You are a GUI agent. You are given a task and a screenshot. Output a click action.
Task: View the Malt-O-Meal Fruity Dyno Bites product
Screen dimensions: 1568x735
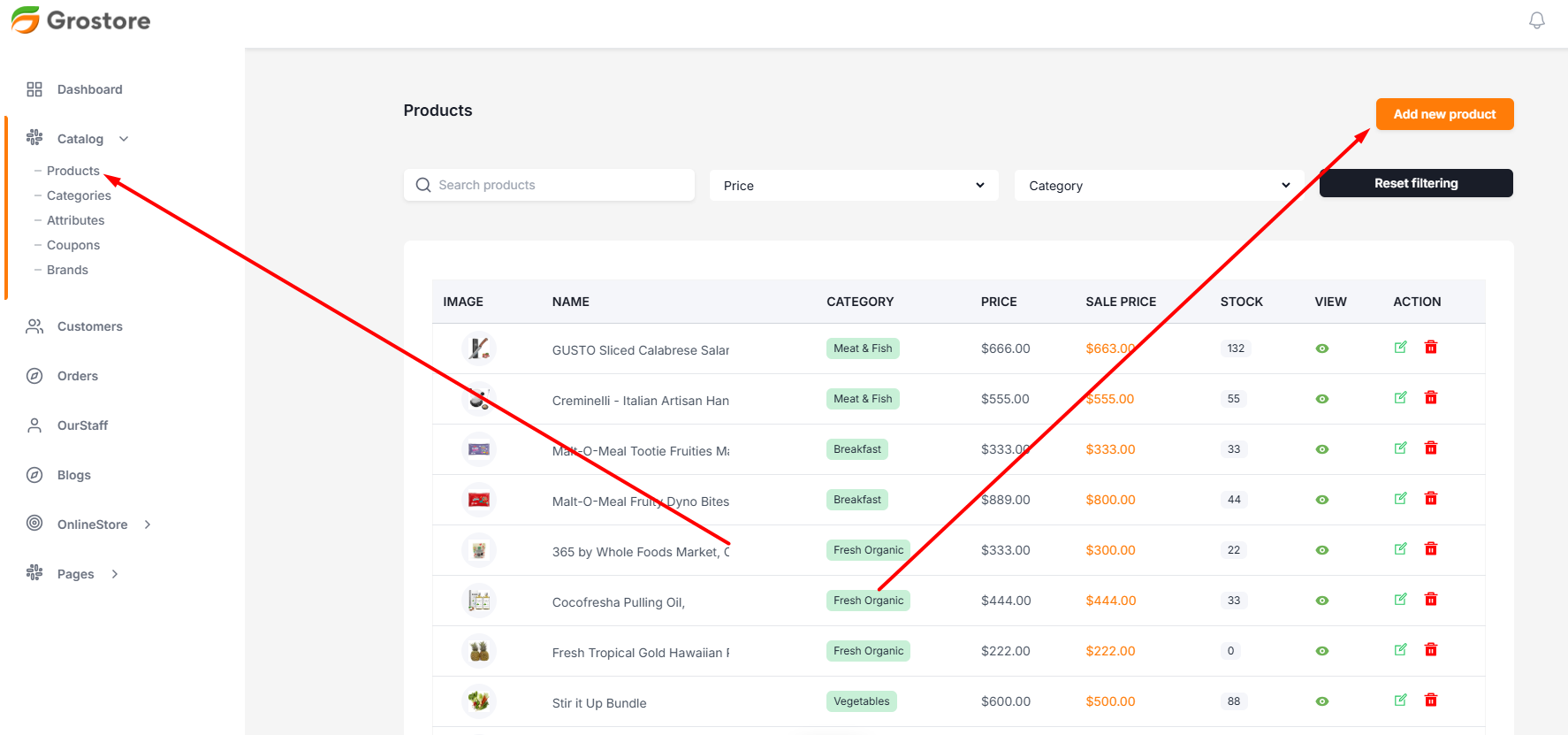point(1321,500)
